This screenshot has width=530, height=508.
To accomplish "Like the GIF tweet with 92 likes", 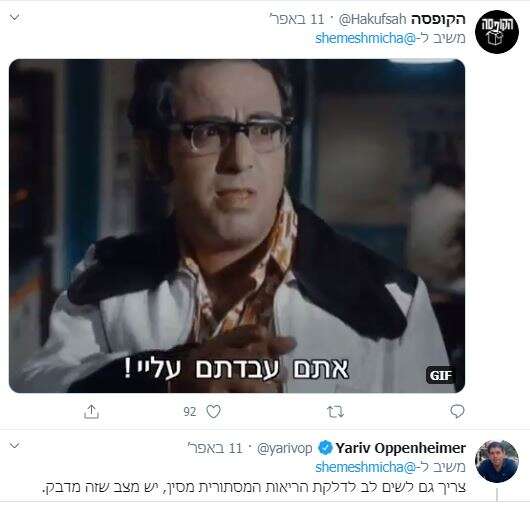I will [213, 411].
